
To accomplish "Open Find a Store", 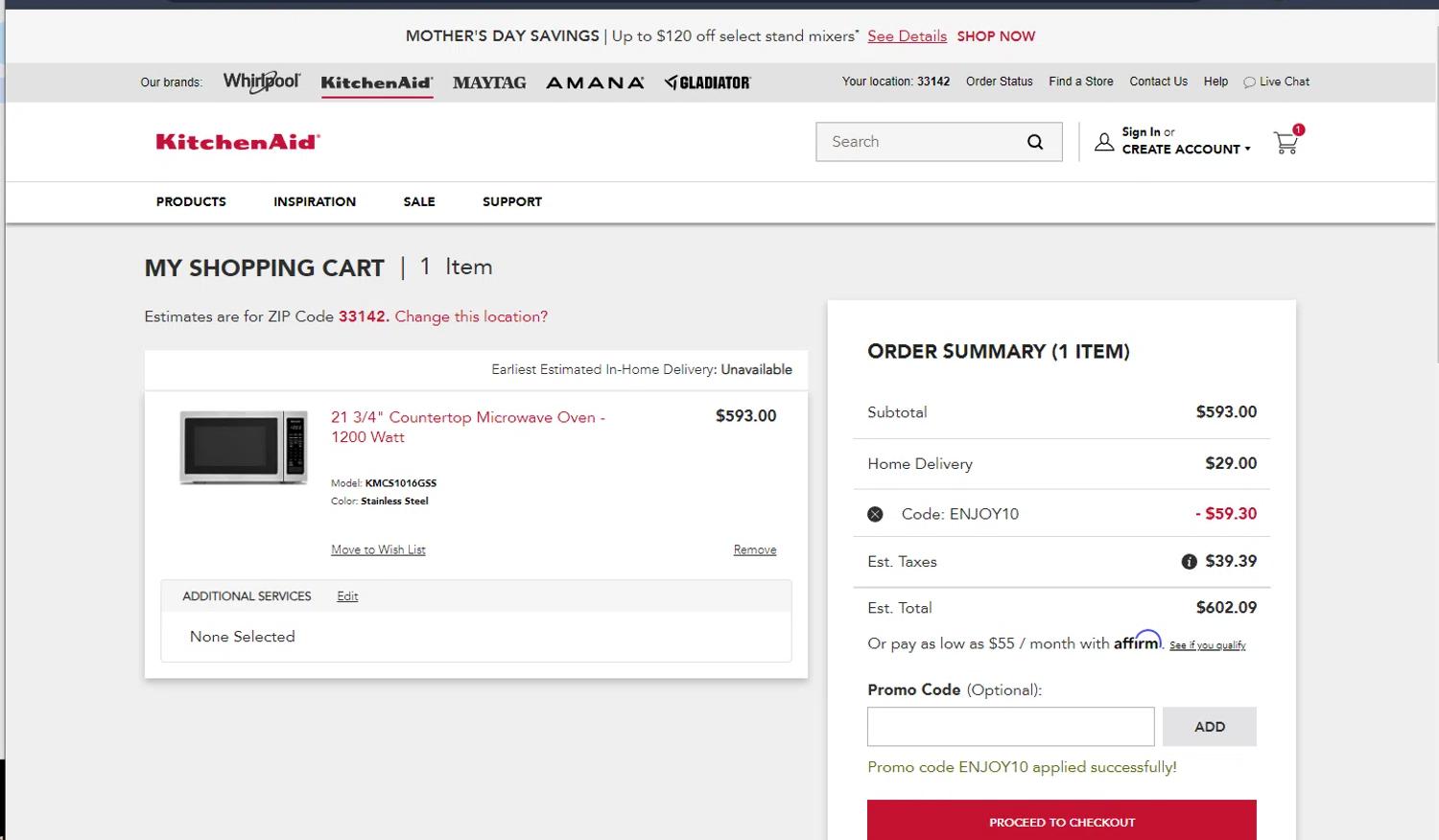I will [1081, 82].
